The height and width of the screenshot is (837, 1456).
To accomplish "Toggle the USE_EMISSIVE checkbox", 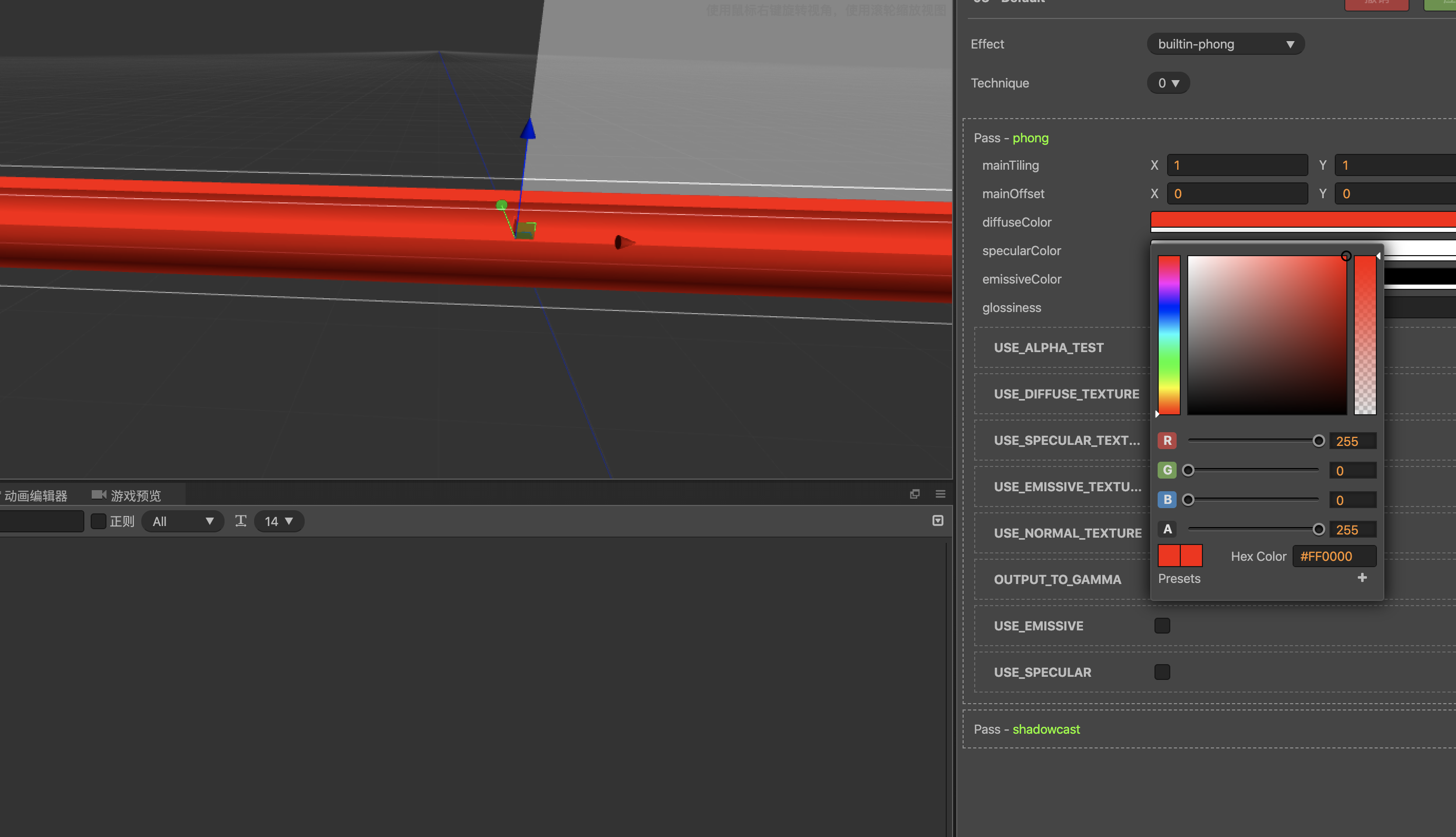I will tap(1162, 626).
